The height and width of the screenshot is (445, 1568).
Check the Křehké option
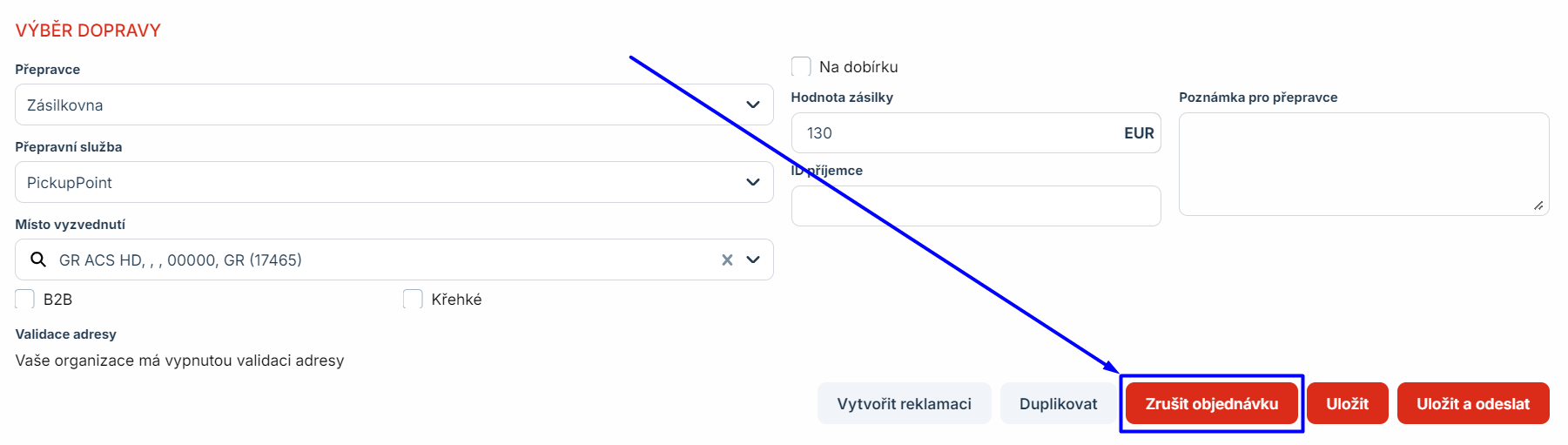click(413, 300)
